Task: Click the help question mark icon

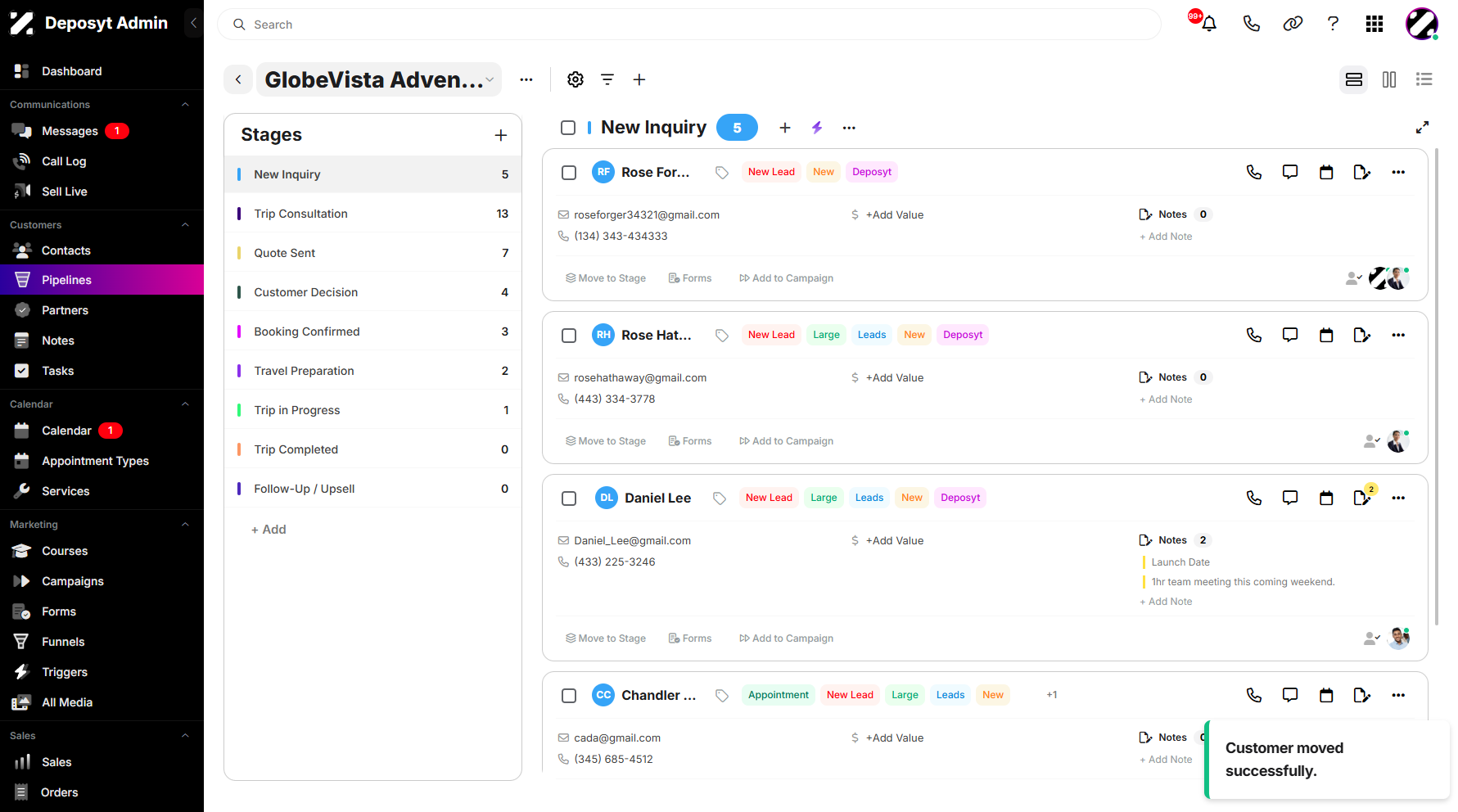Action: [1333, 24]
